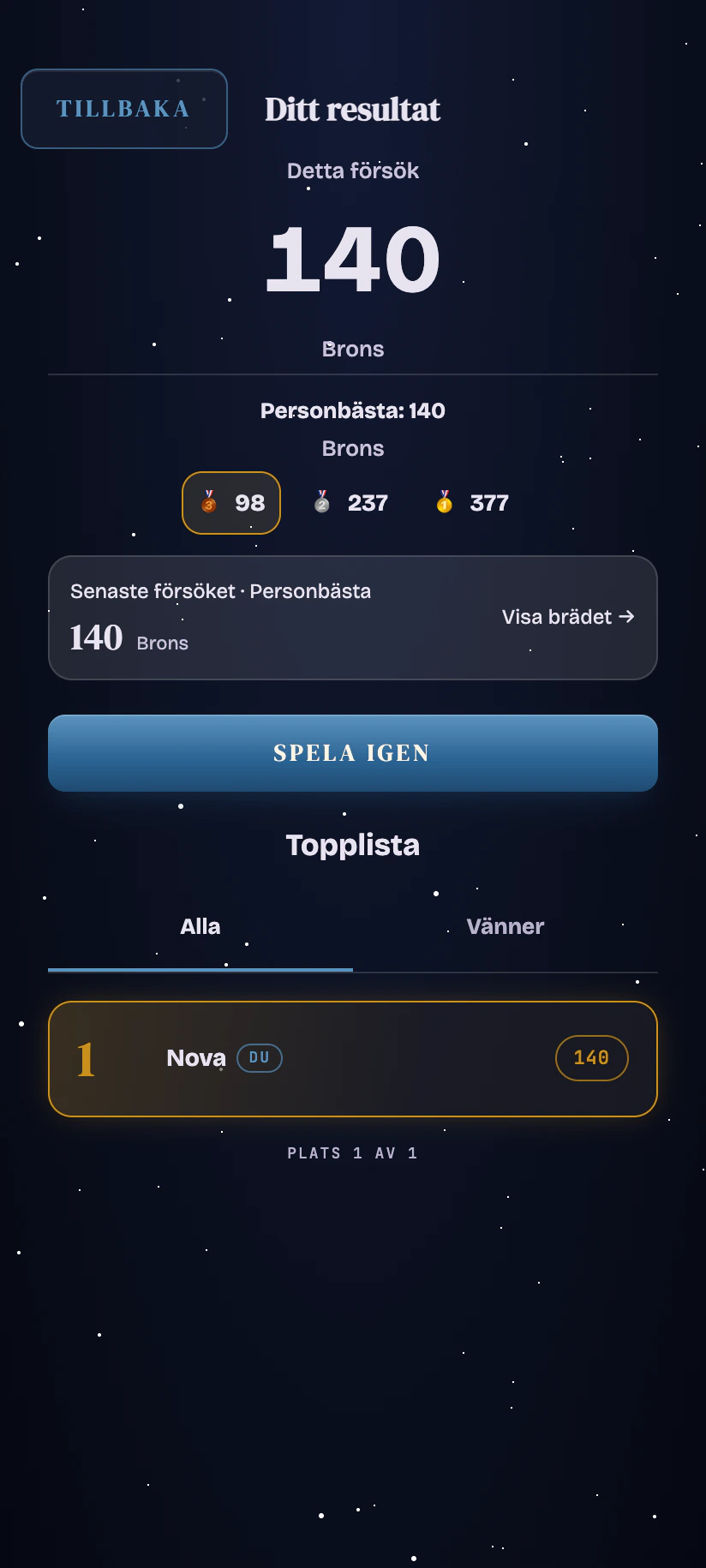This screenshot has width=706, height=1568.
Task: Switch to the Vänner leaderboard tab
Action: [x=506, y=926]
